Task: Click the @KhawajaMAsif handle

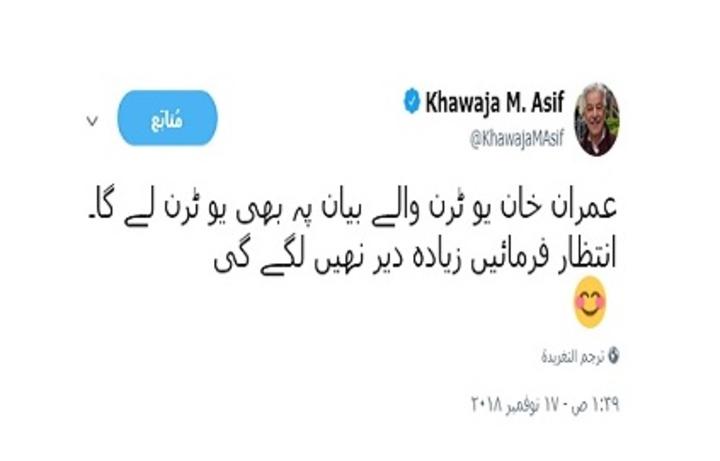Action: [x=517, y=138]
